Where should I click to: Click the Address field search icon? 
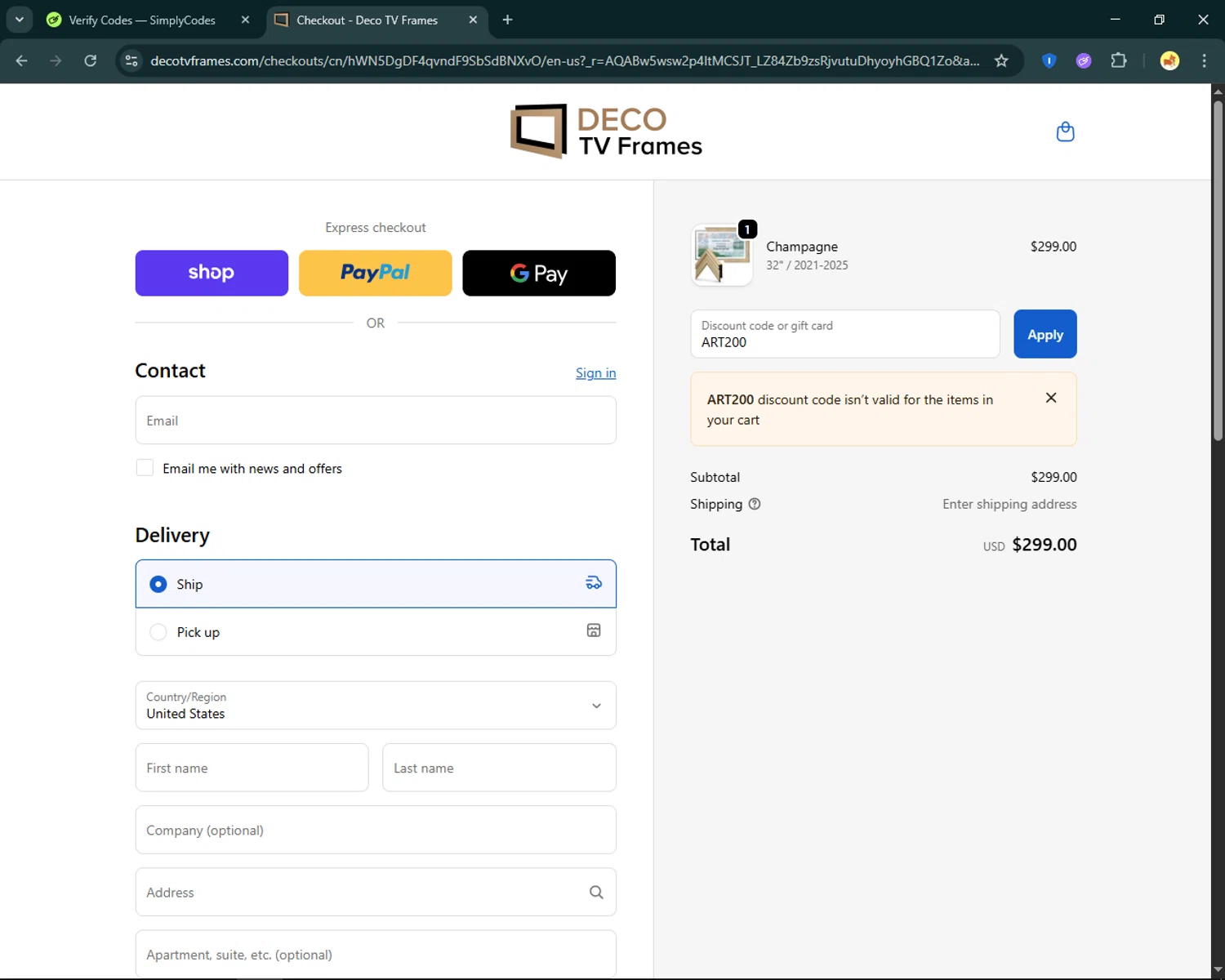point(596,893)
